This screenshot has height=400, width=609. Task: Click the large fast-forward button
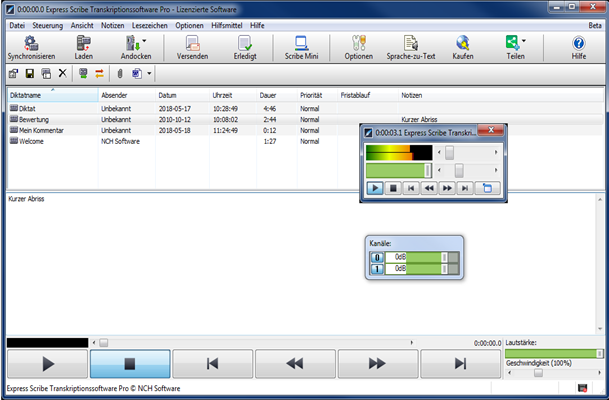pos(378,364)
